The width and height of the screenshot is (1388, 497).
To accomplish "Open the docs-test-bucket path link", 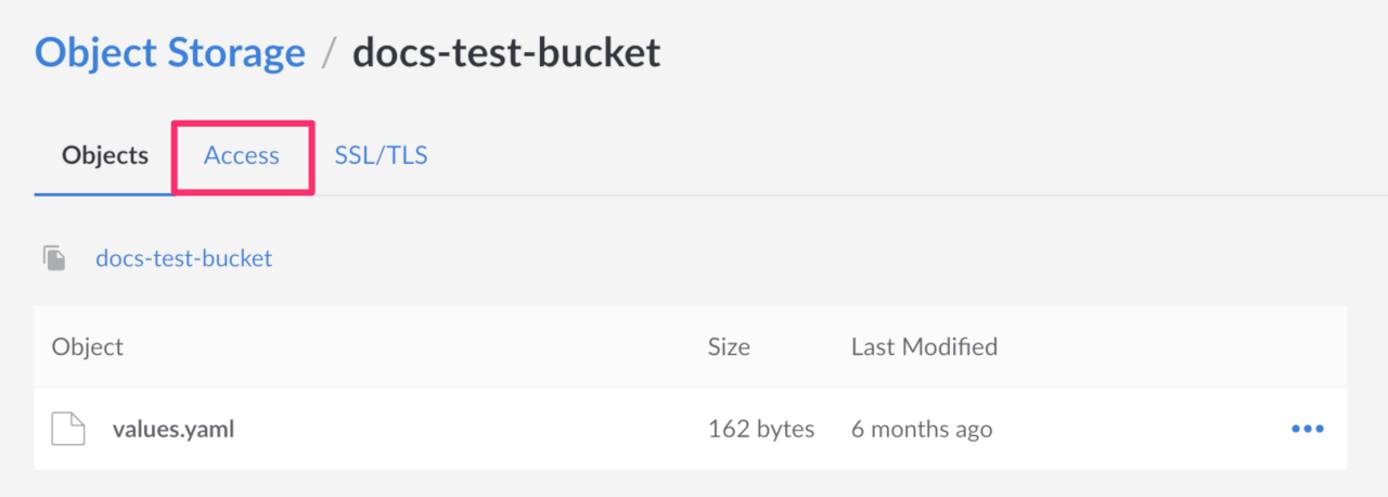I will point(184,258).
